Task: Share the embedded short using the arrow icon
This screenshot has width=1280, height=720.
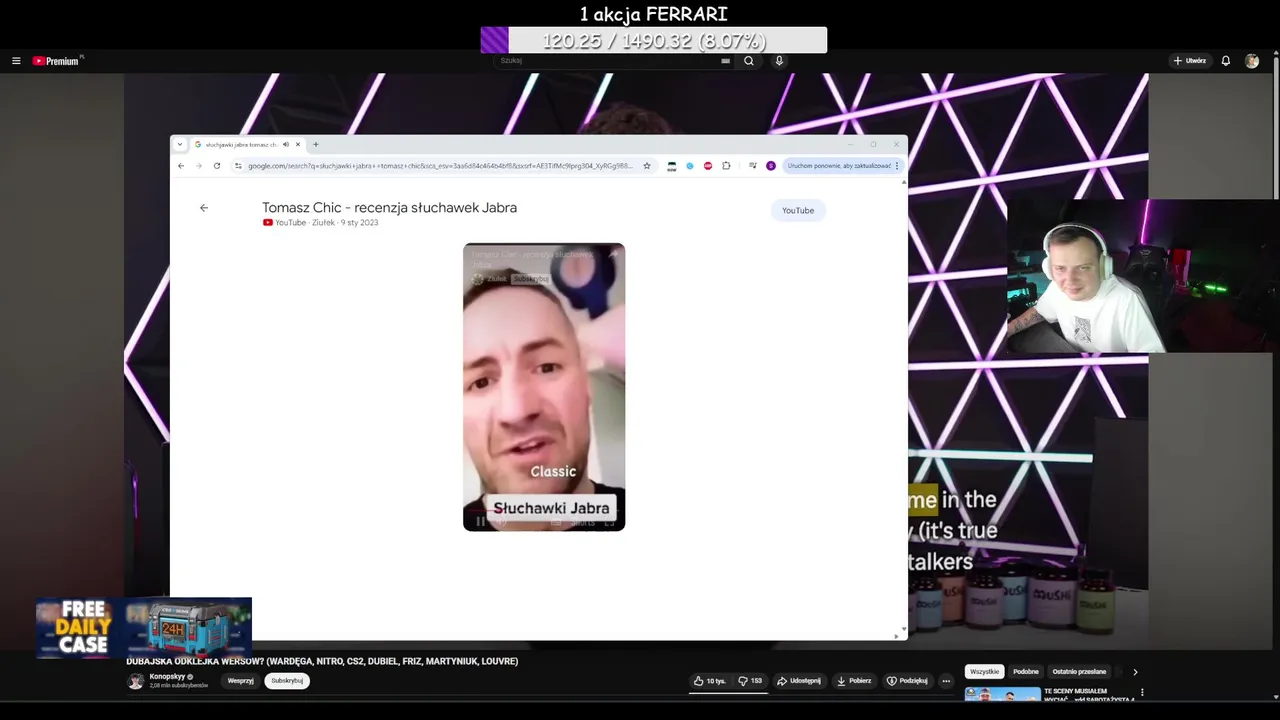Action: tap(612, 254)
